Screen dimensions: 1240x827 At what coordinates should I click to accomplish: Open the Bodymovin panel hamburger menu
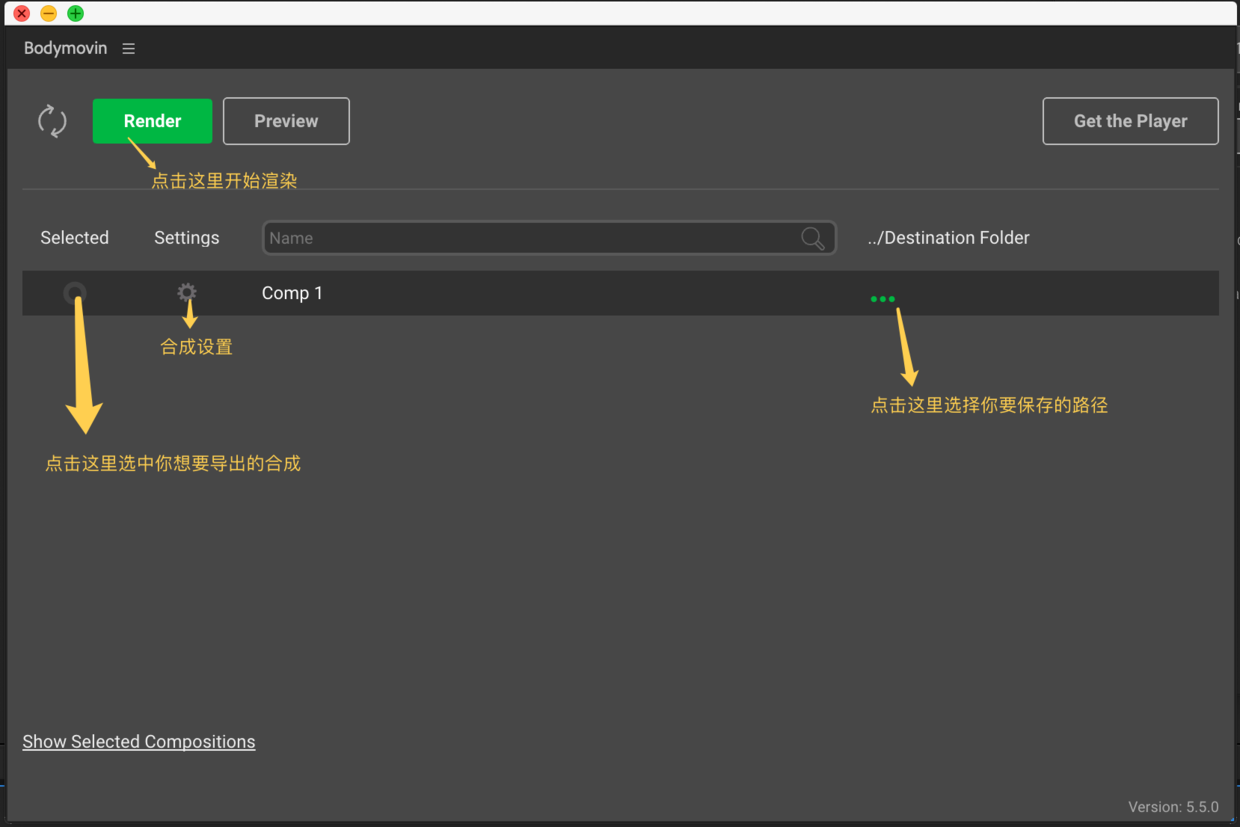129,48
